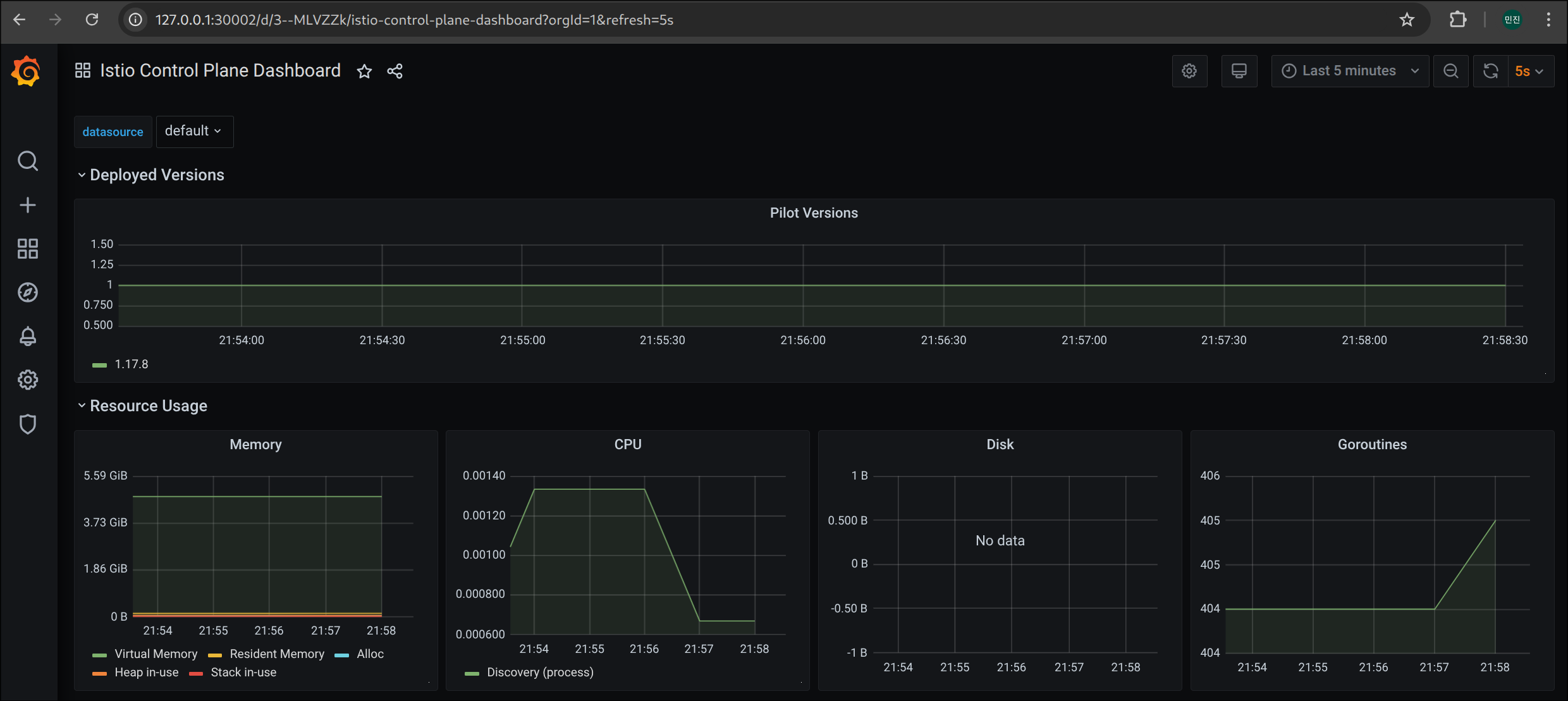Open the browser three-dot menu

(1548, 20)
